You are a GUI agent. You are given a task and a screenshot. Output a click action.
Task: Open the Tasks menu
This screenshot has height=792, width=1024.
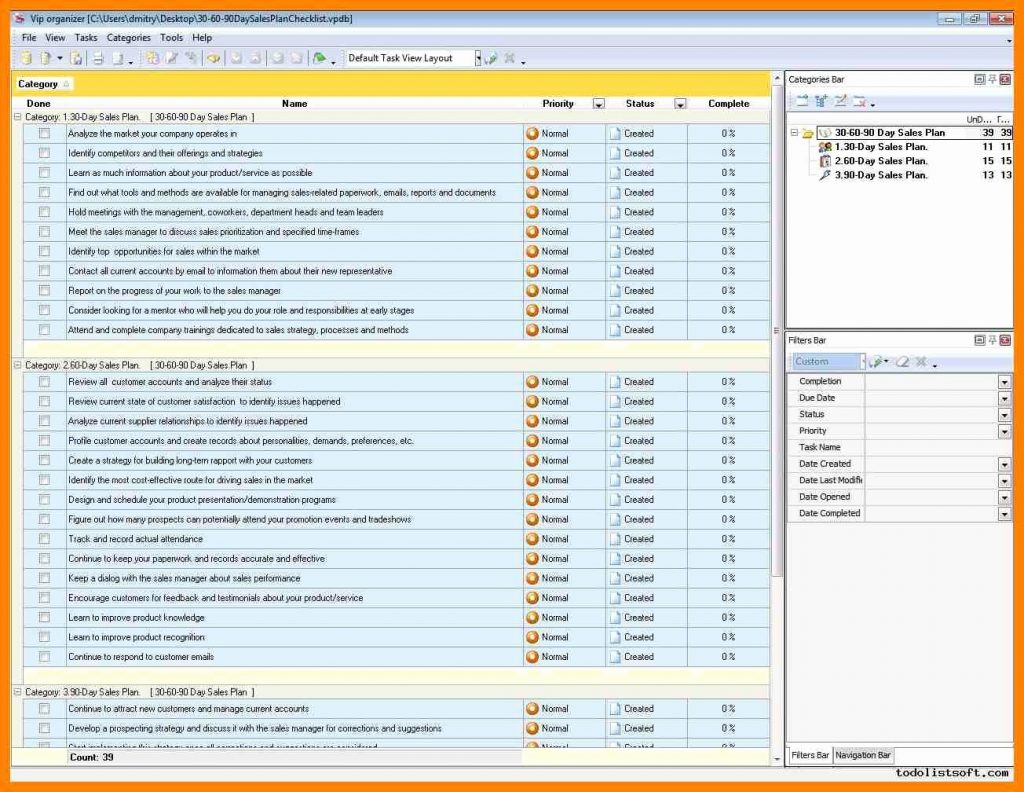86,38
